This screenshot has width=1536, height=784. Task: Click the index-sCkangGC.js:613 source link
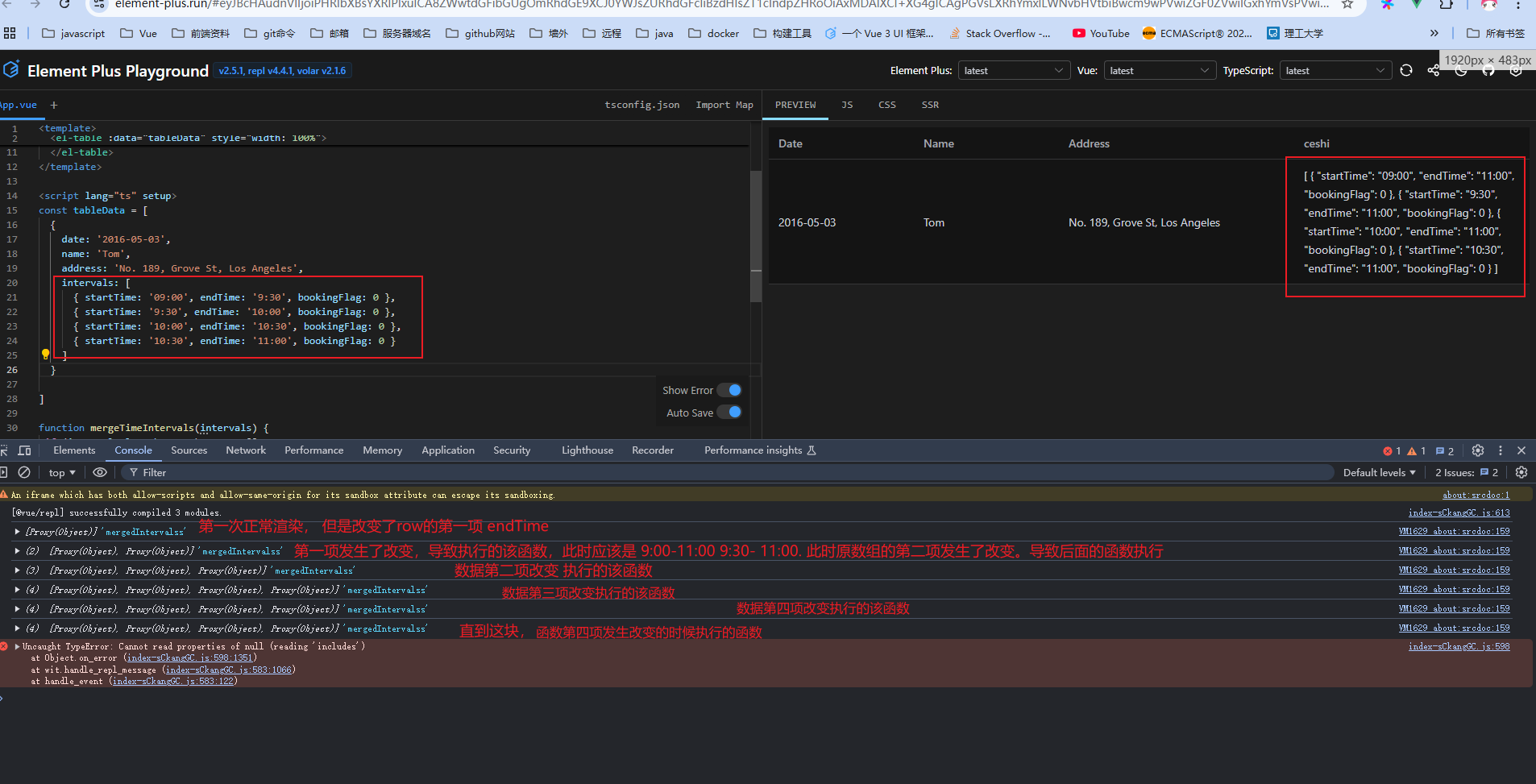[x=1459, y=512]
